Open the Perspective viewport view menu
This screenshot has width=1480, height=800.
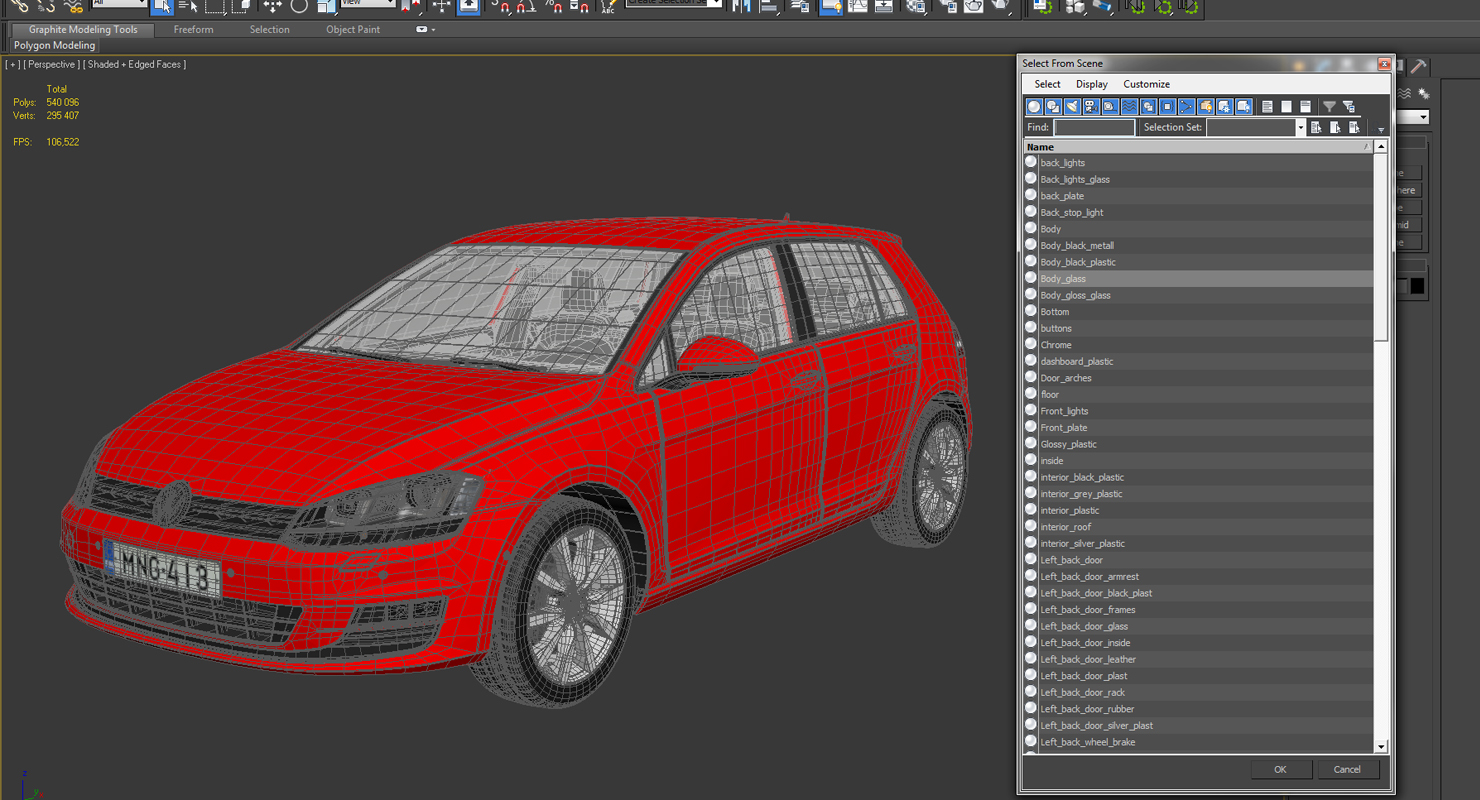pos(51,64)
